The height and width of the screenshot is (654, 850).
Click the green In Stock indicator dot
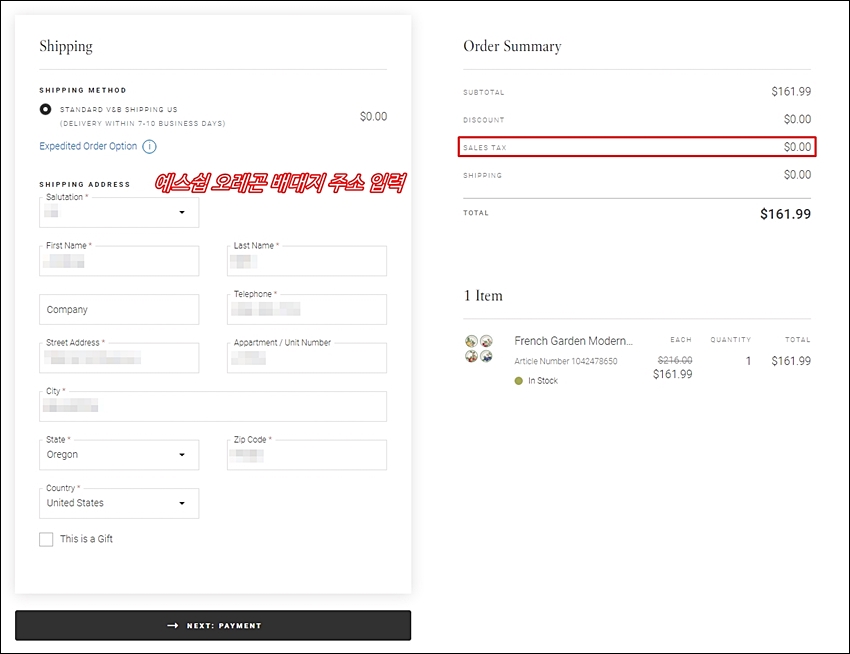click(x=518, y=381)
